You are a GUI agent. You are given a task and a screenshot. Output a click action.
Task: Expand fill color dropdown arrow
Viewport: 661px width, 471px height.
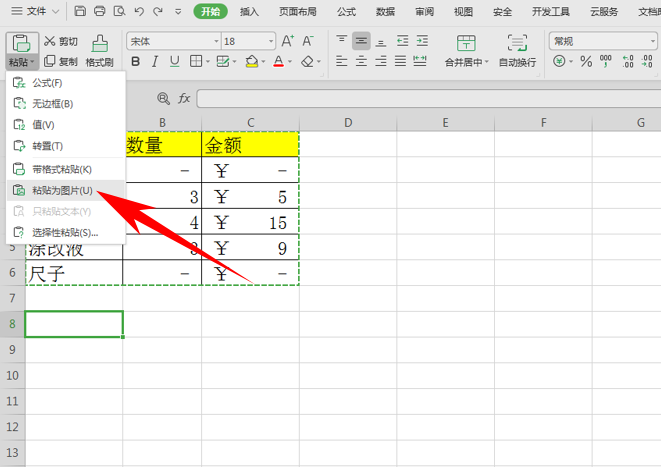tap(263, 62)
